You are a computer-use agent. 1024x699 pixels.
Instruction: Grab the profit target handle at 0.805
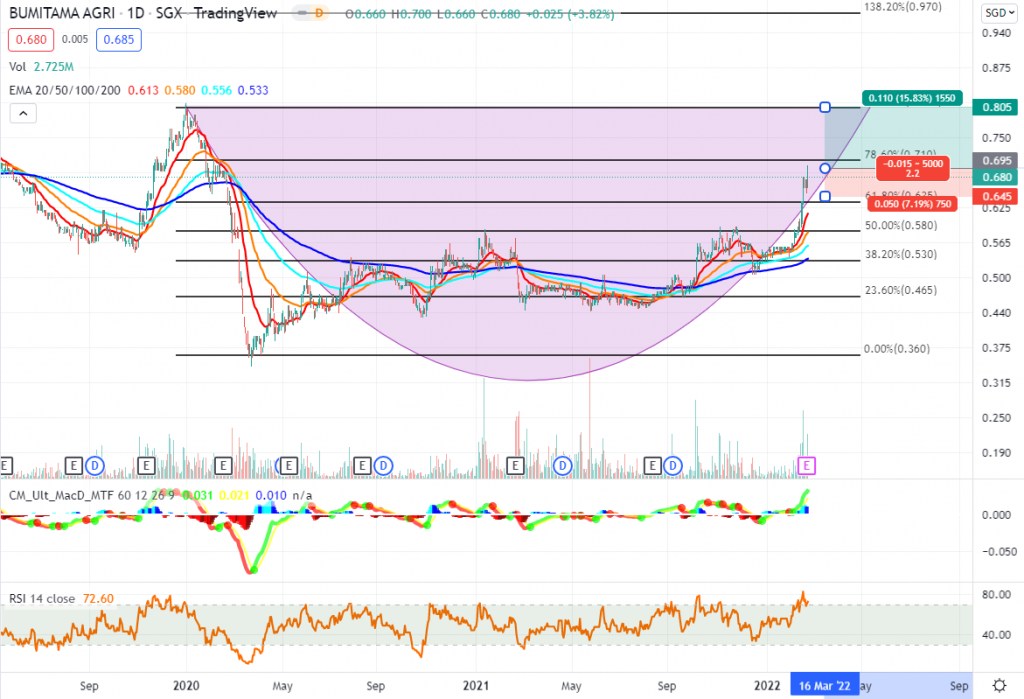click(x=825, y=107)
